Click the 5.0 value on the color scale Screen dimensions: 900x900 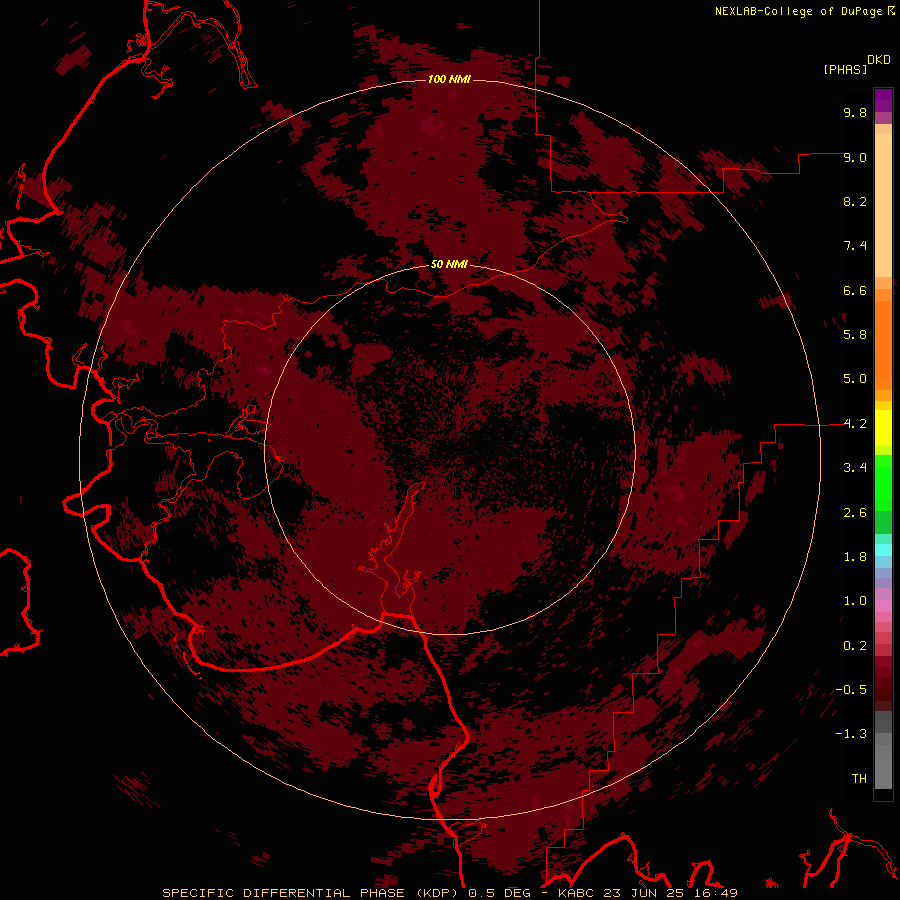855,379
